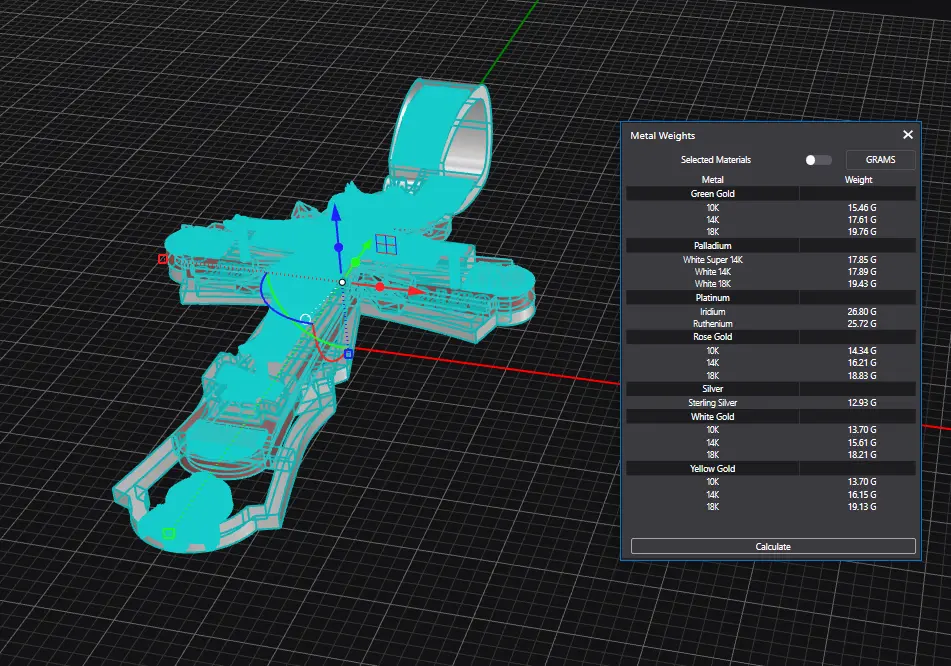951x666 pixels.
Task: Select the Platinum category row
Action: (771, 298)
